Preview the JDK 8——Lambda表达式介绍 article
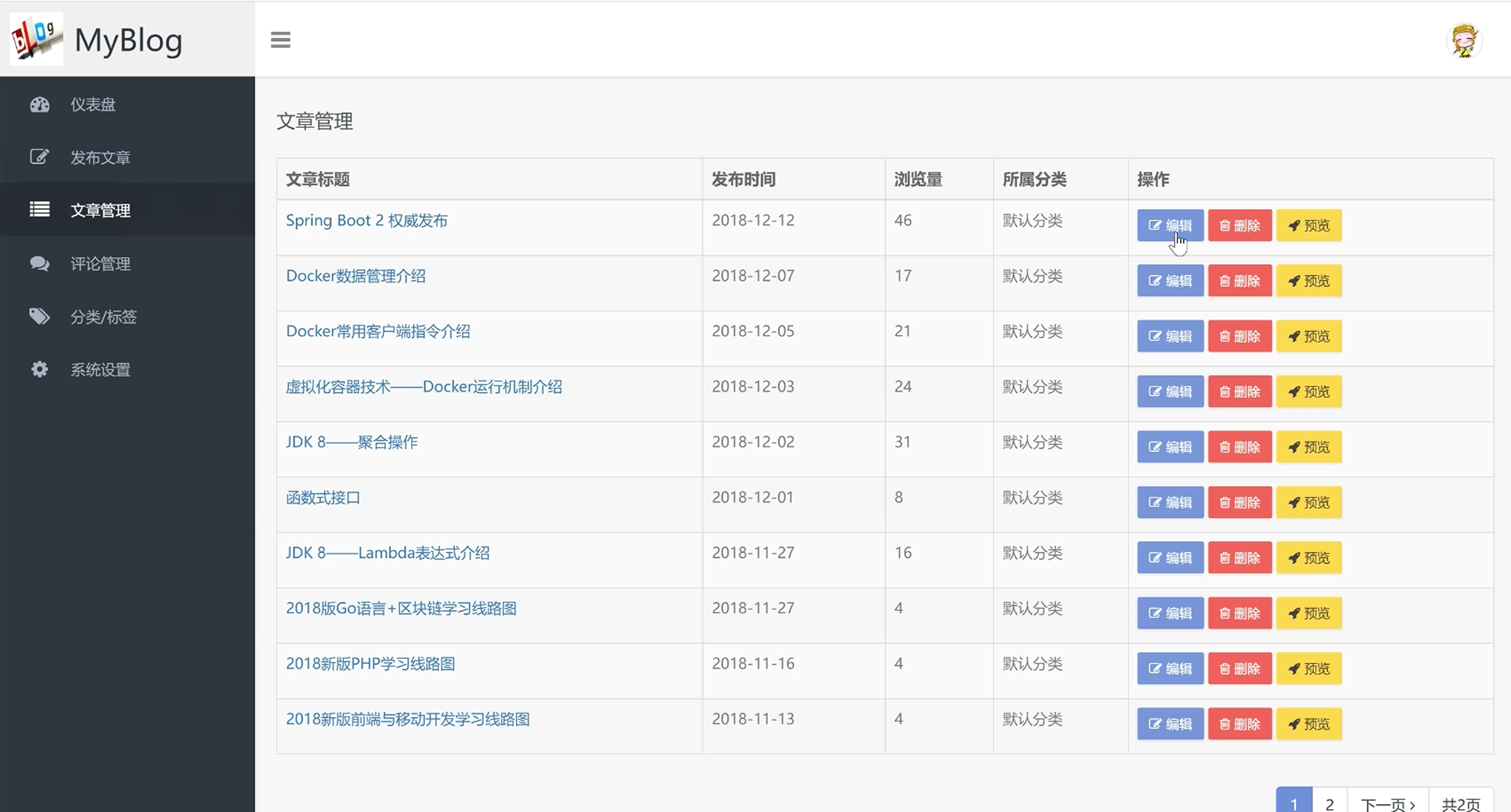 [x=1309, y=558]
